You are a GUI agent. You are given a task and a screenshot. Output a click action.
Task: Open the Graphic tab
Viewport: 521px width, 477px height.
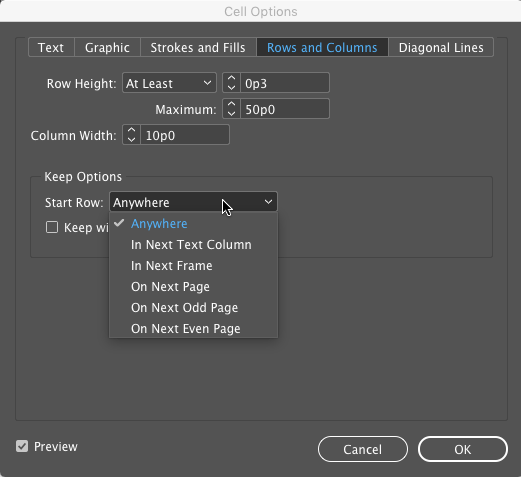[x=107, y=48]
